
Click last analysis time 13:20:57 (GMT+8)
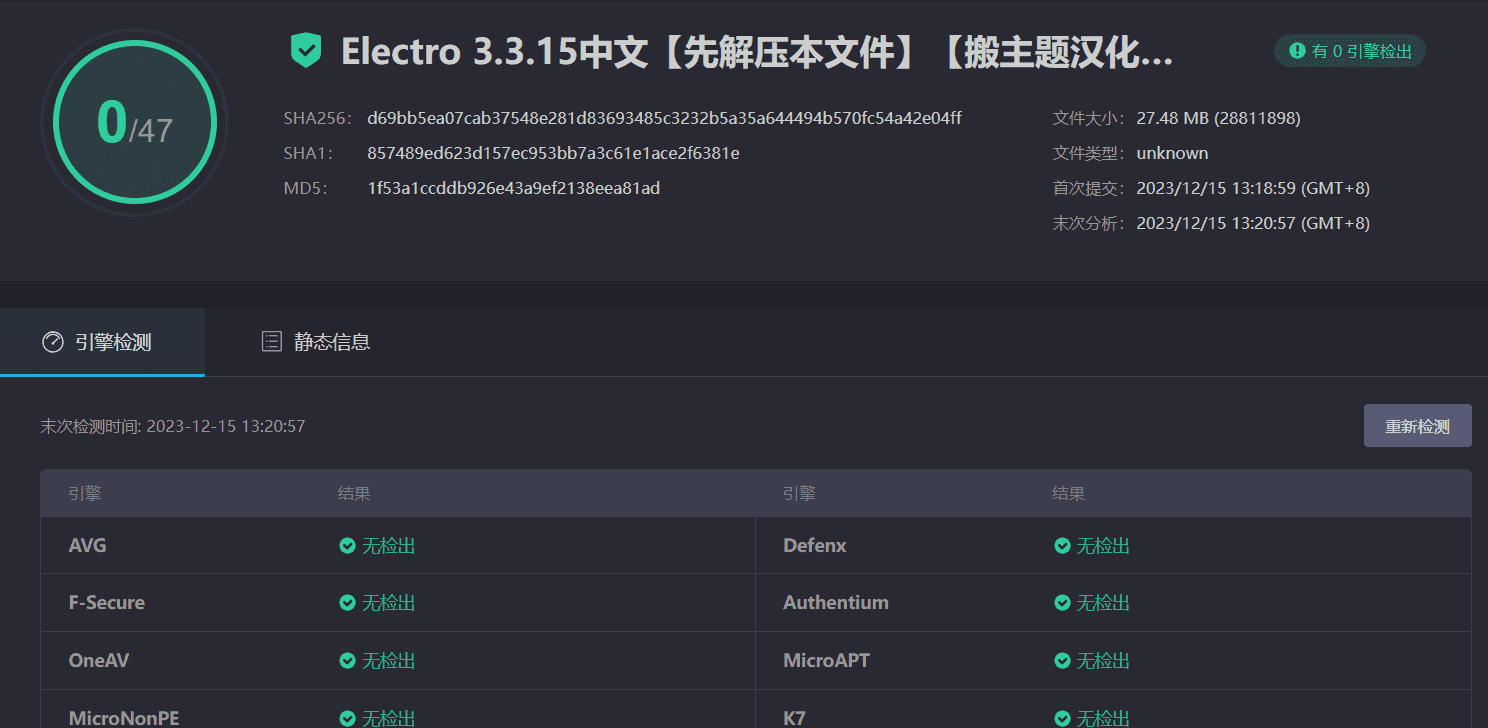[x=1253, y=223]
